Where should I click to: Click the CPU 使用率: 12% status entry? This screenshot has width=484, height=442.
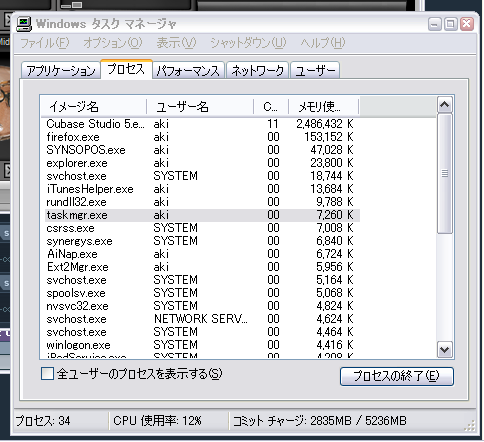pos(157,421)
